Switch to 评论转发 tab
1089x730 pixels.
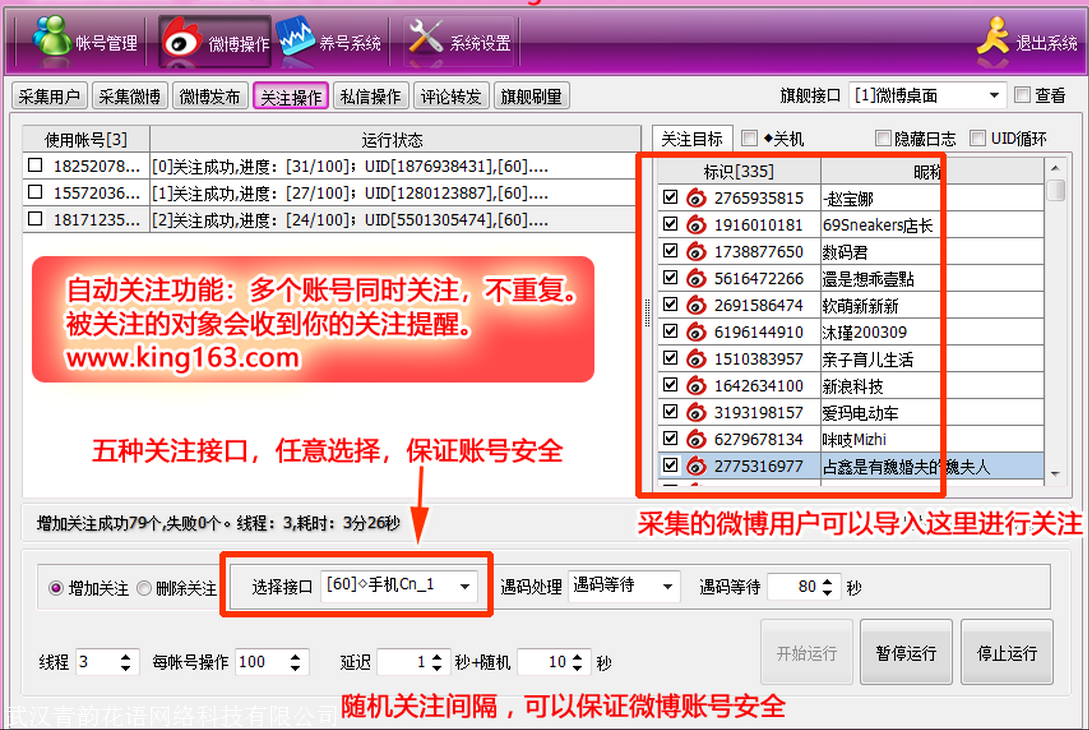point(451,97)
